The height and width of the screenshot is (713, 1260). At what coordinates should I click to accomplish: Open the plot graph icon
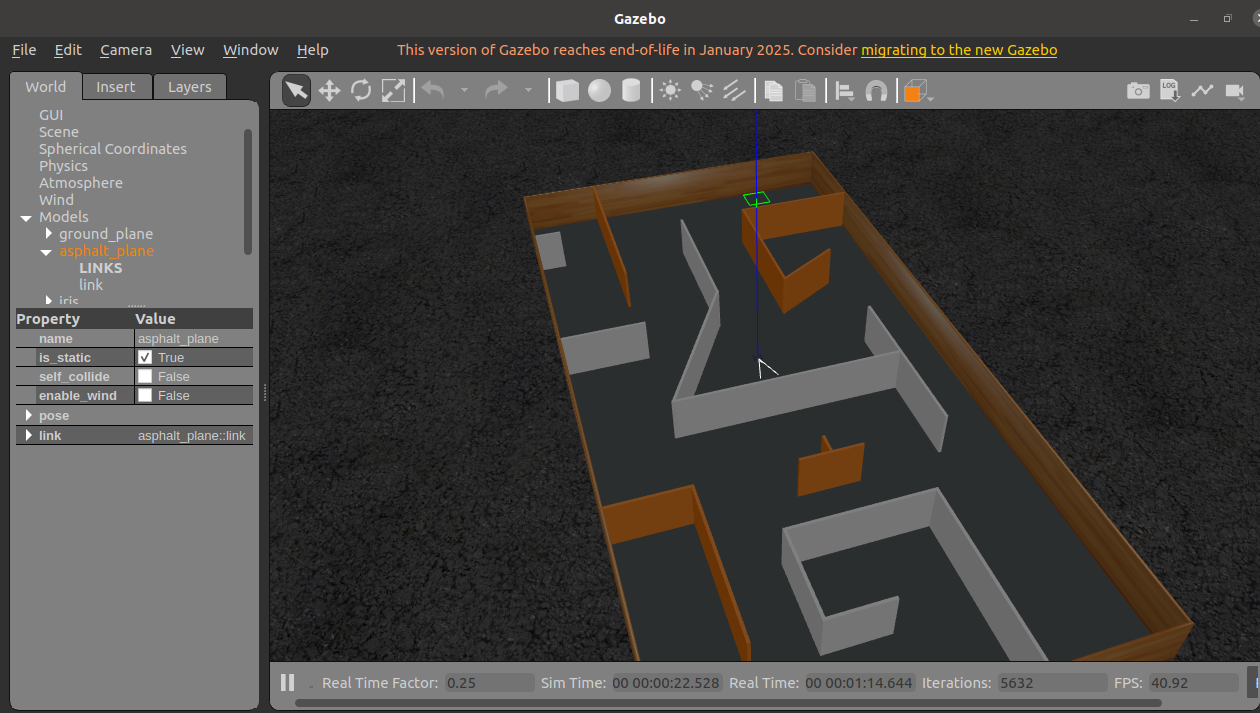pos(1202,91)
